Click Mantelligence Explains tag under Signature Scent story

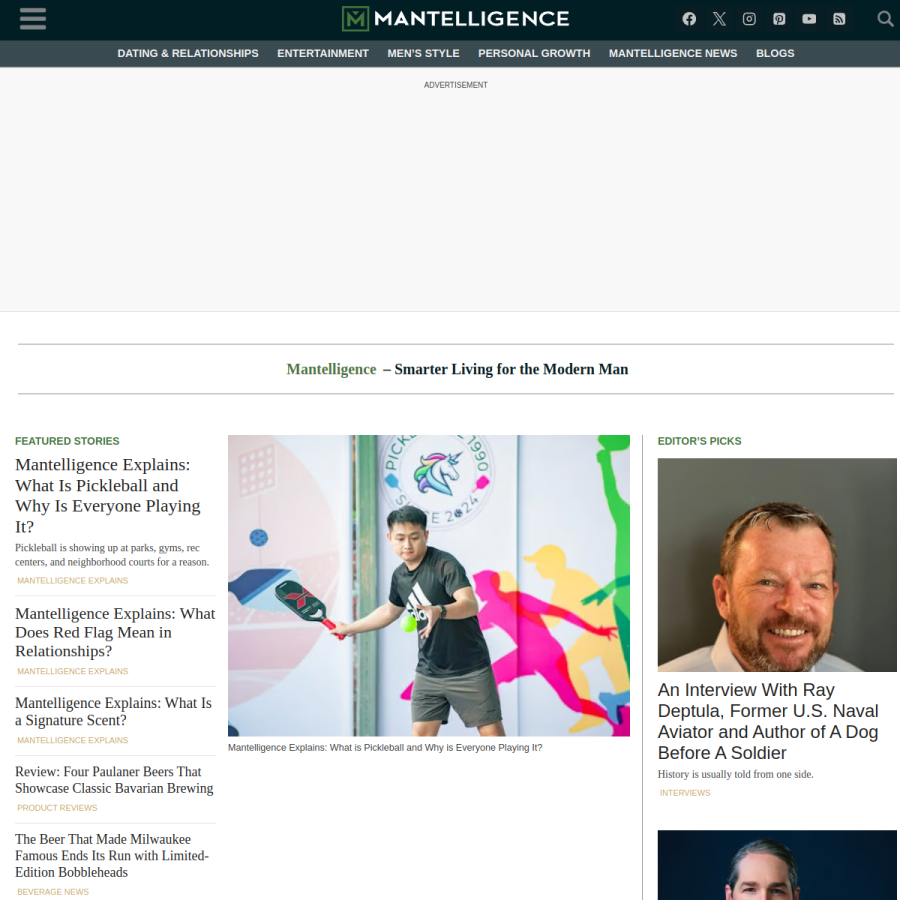(x=72, y=740)
